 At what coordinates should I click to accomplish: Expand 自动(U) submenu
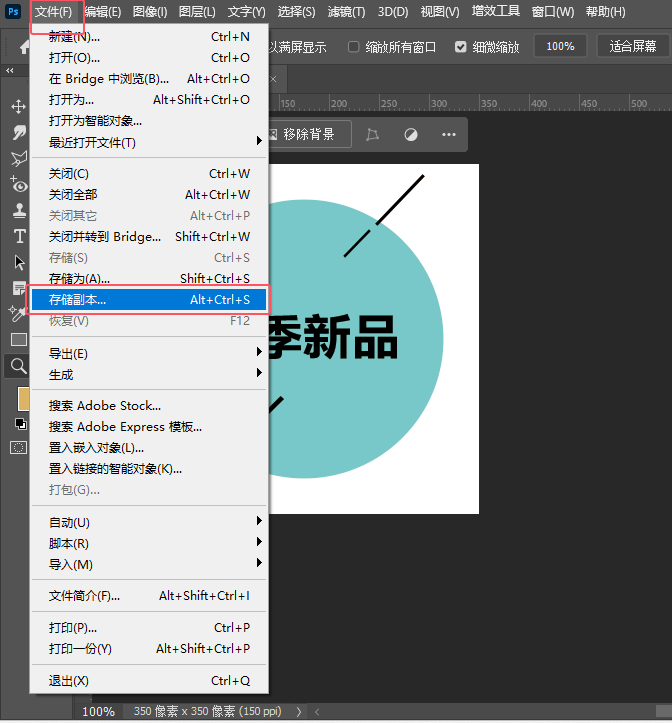tap(149, 522)
